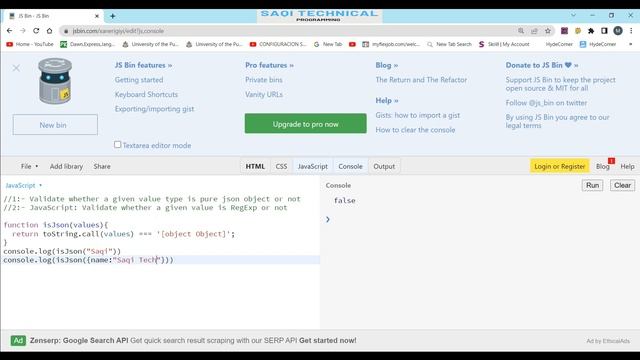The height and width of the screenshot is (360, 640).
Task: Open the Blog link with notification badge
Action: coord(603,166)
